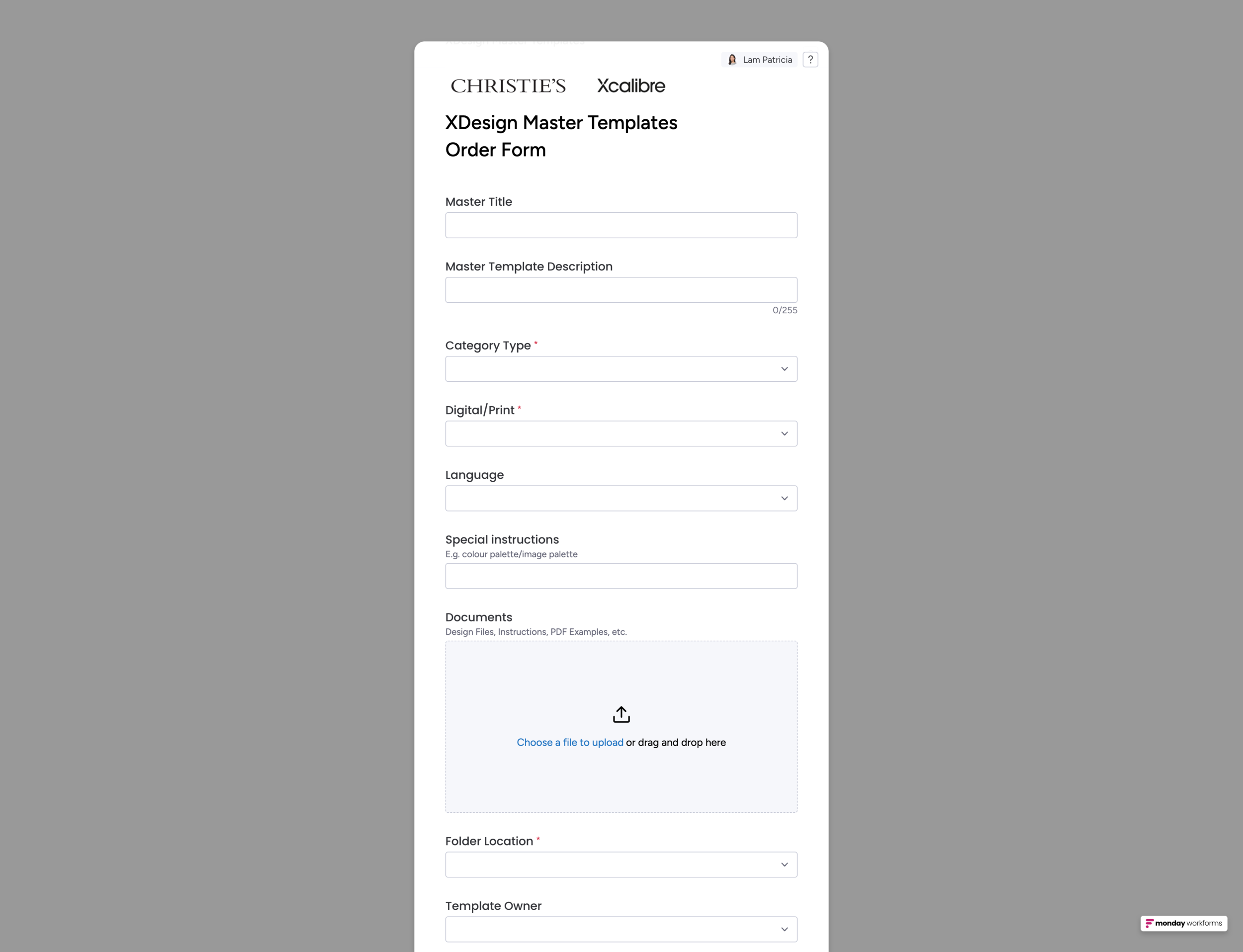Open the Template Owner dropdown
The width and height of the screenshot is (1243, 952).
(621, 929)
